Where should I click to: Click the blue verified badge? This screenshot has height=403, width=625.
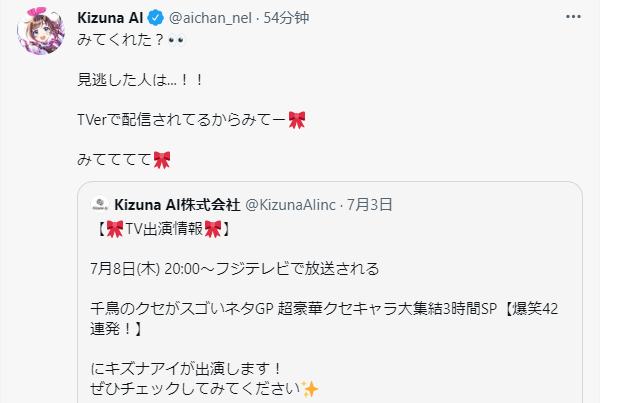tap(162, 18)
